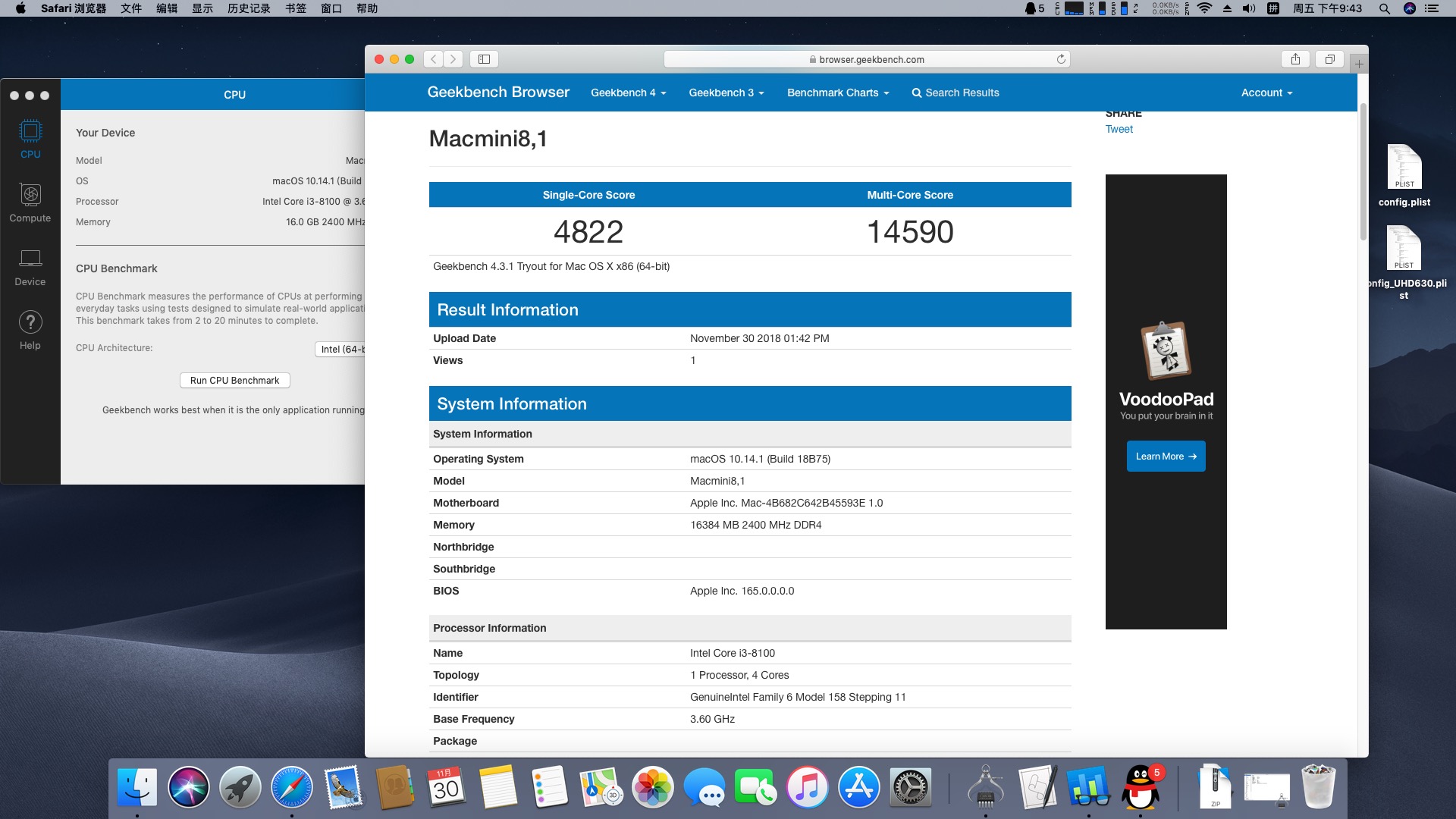Expand the Benchmark Charts dropdown
The image size is (1456, 819).
[x=837, y=93]
